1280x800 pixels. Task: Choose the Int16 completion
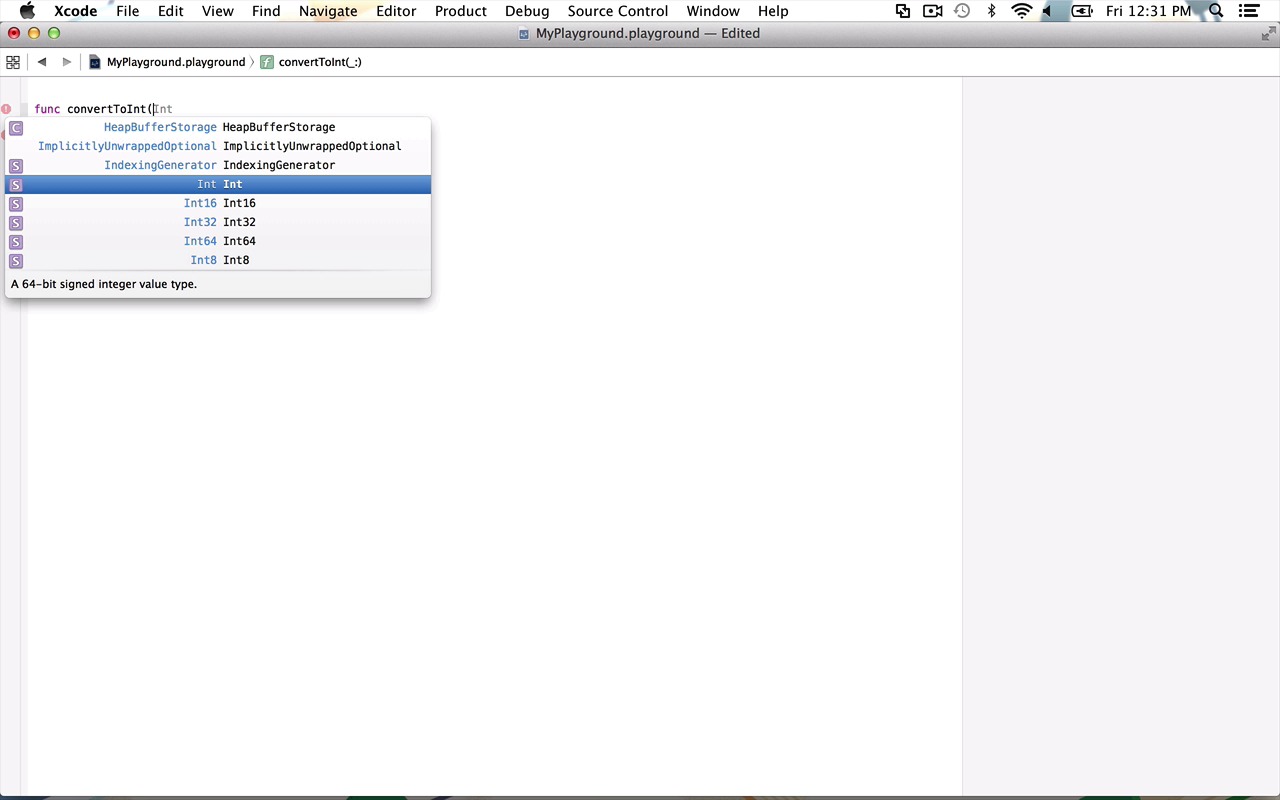coord(218,204)
